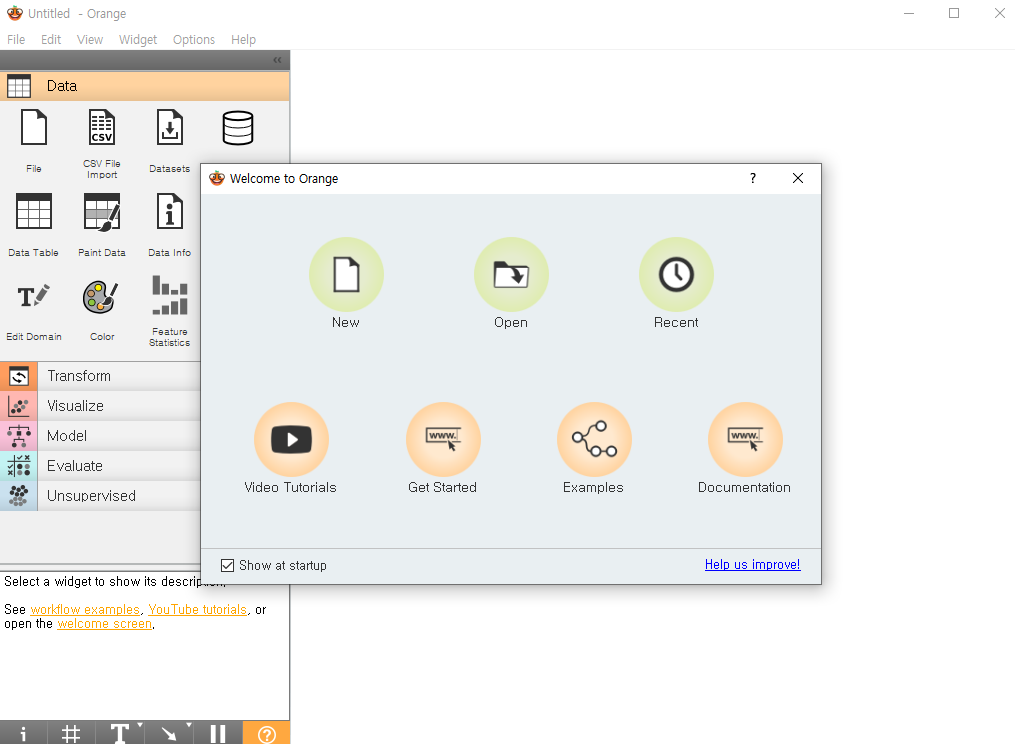
Task: Follow the workflow examples link
Action: [x=85, y=609]
